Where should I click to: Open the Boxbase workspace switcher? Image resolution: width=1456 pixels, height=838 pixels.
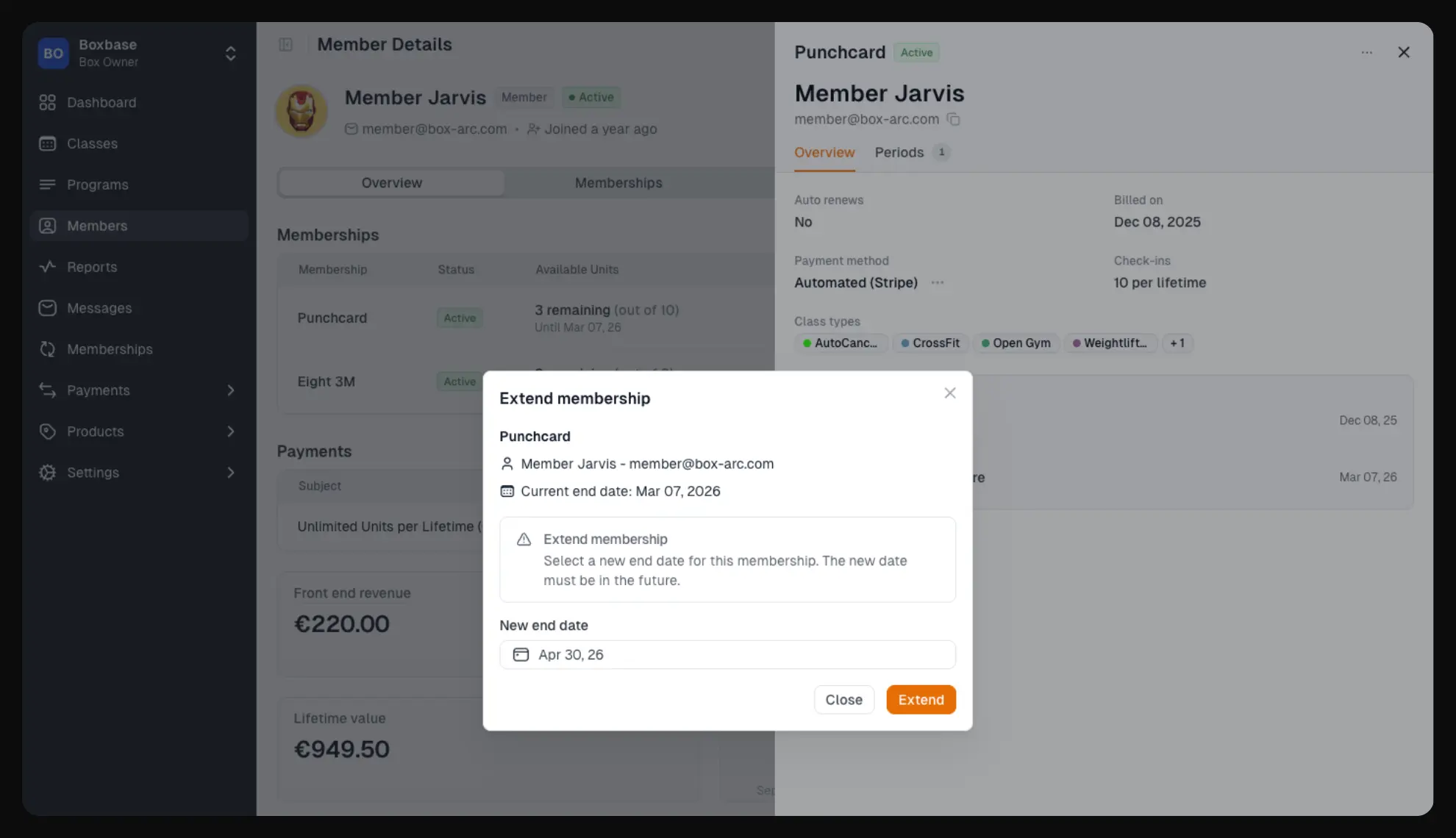(230, 53)
